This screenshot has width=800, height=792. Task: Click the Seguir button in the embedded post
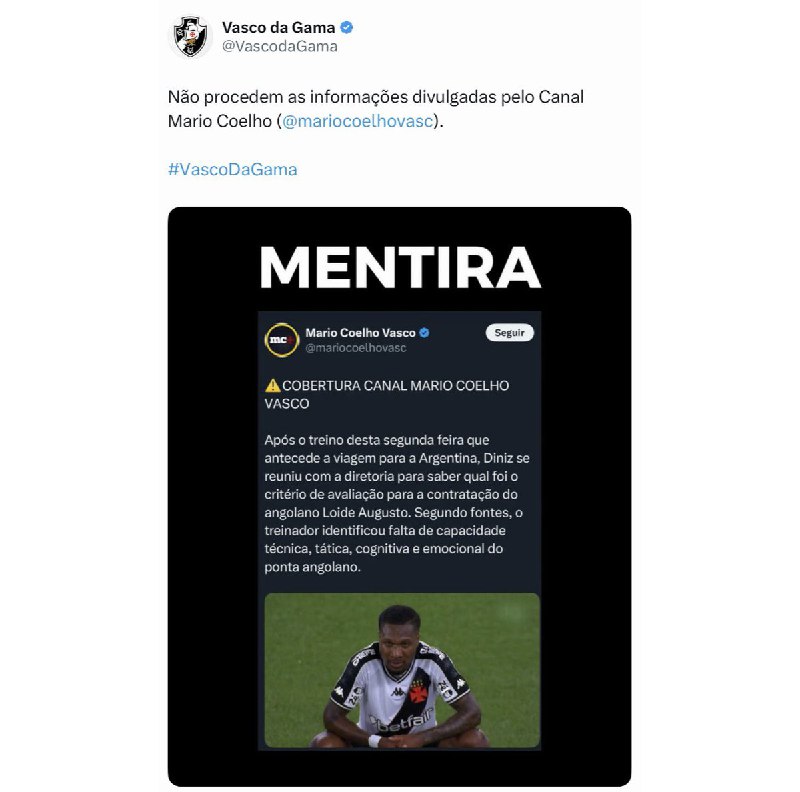(x=509, y=333)
